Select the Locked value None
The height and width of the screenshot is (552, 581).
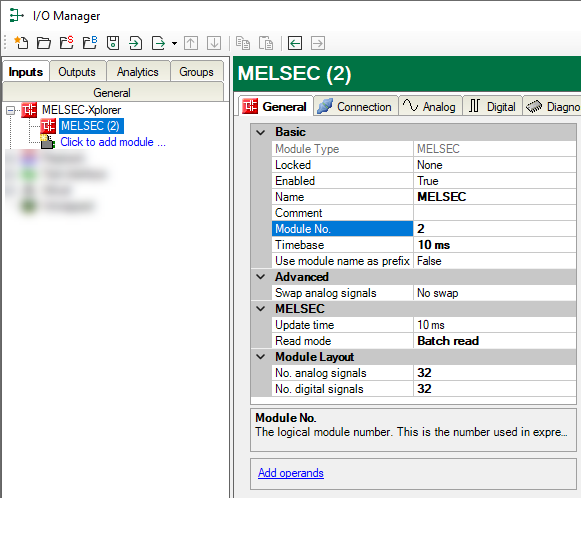click(495, 165)
